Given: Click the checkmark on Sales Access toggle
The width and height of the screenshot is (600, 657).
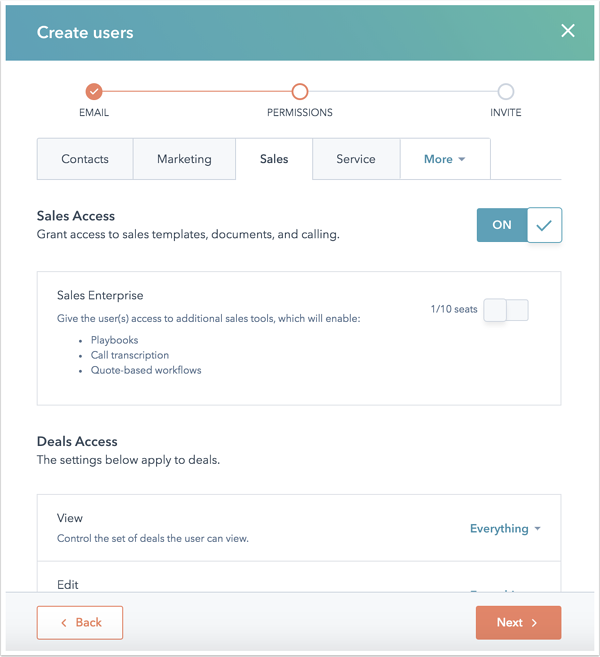Looking at the screenshot, I should [x=544, y=225].
